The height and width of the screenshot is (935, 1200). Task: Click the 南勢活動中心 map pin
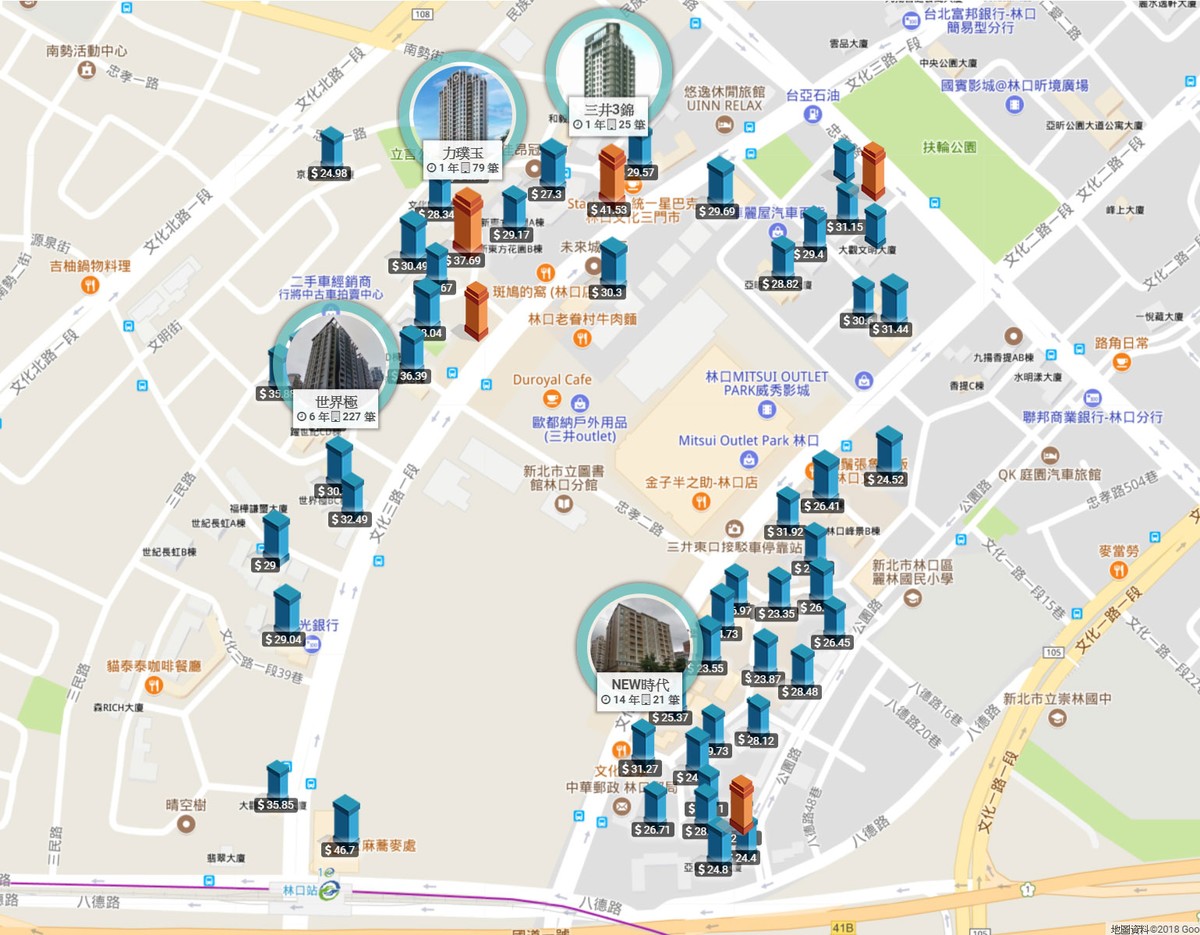pos(87,70)
